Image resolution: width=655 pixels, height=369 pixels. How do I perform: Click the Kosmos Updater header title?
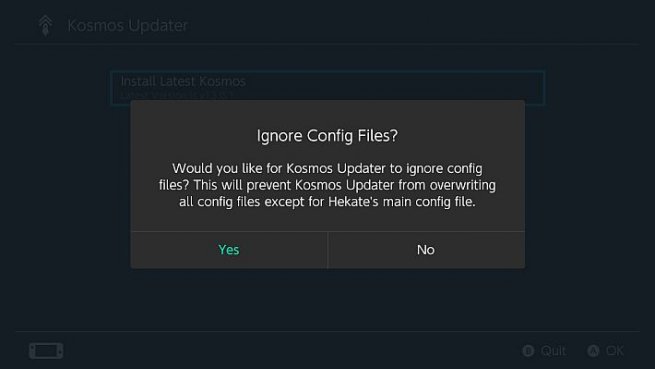point(128,25)
